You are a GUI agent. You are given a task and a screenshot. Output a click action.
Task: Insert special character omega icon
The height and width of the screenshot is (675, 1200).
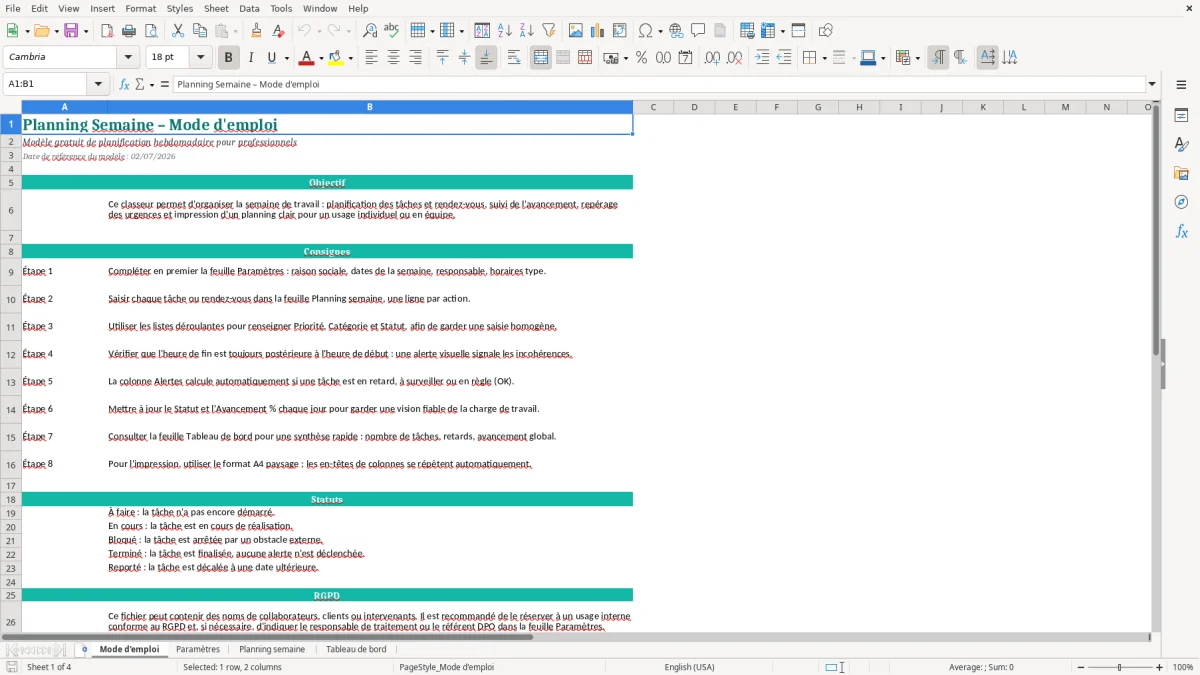[645, 30]
